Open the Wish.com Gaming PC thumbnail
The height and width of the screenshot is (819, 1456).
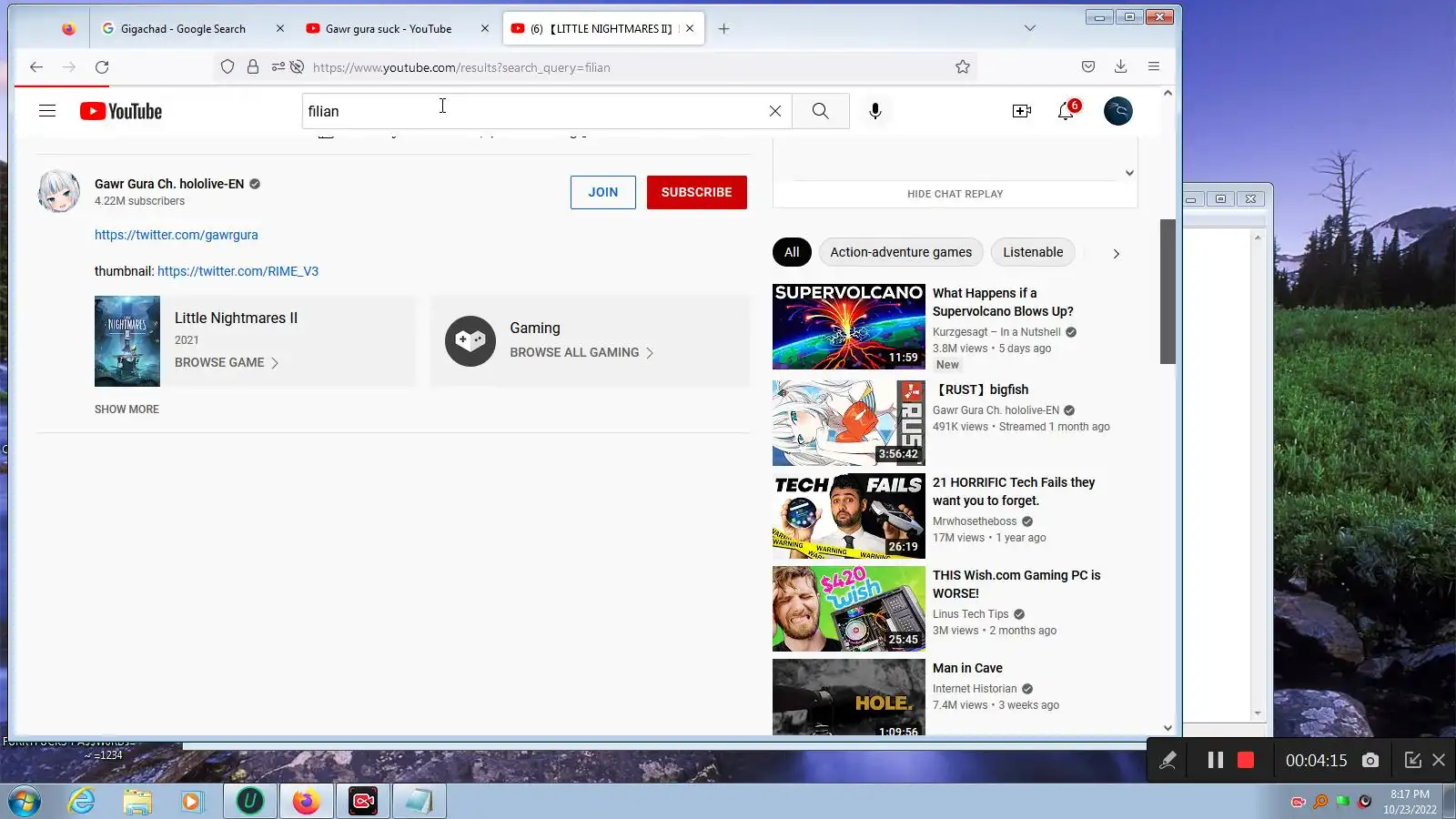[849, 609]
